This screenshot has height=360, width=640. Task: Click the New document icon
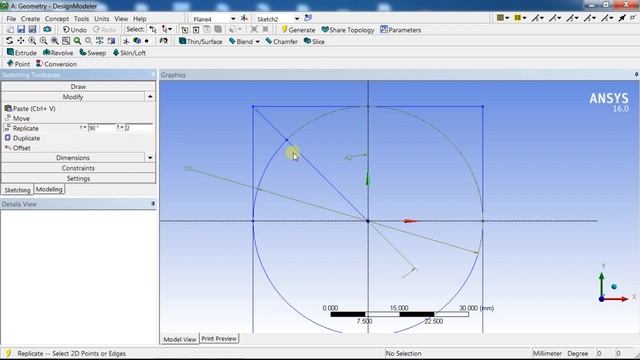click(x=10, y=29)
